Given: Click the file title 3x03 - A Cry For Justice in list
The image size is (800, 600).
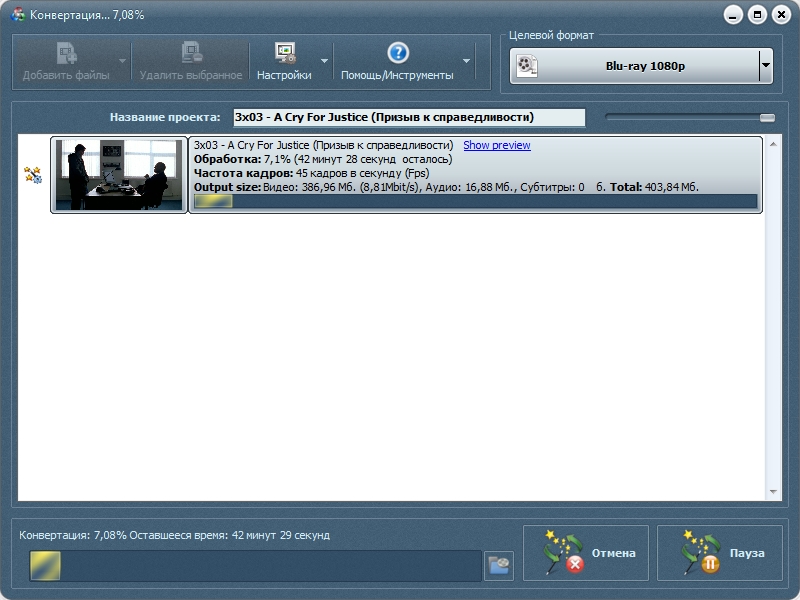Looking at the screenshot, I should click(323, 145).
